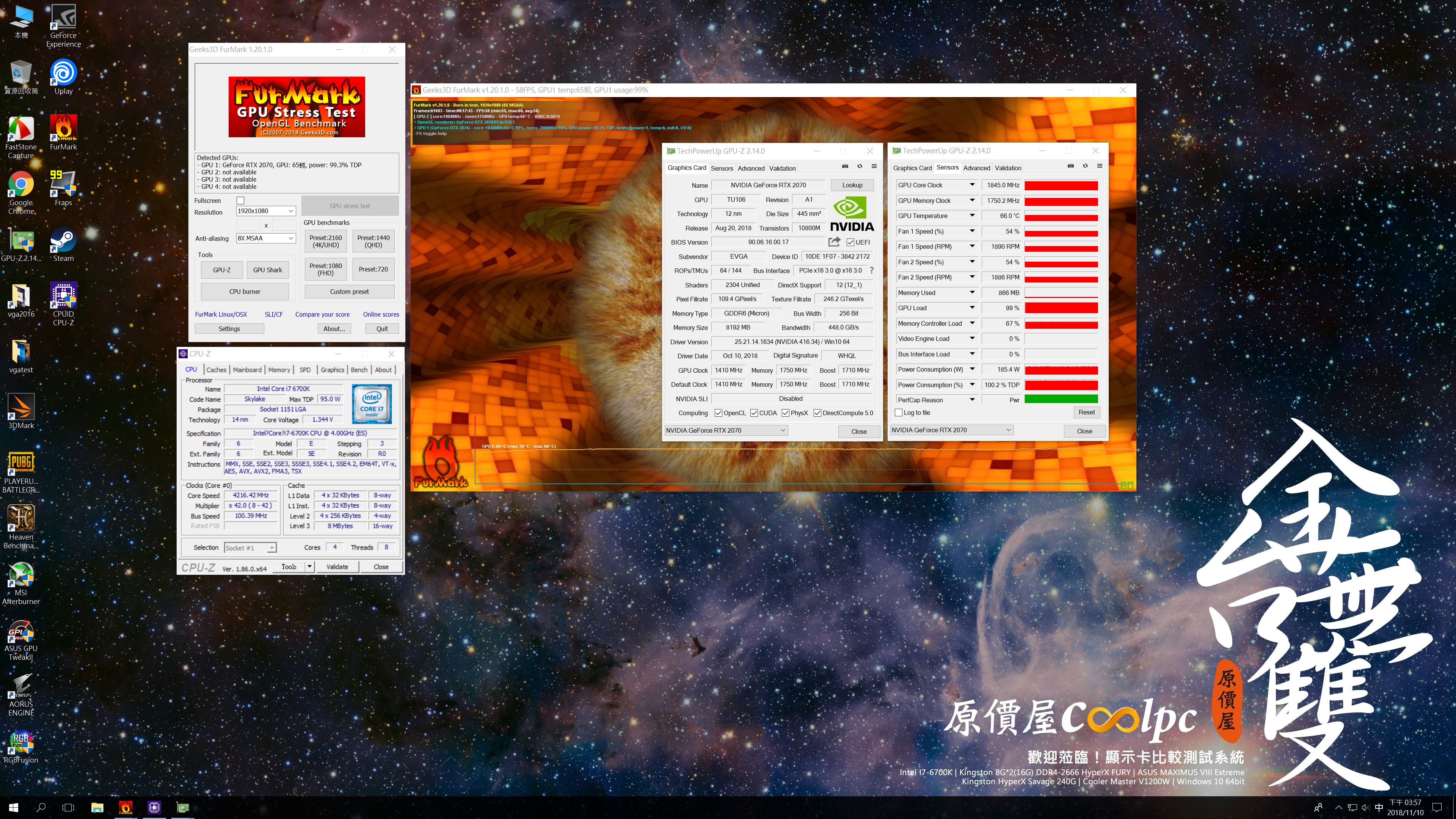Click the Intel Core i7 logo in CPU-Z
1456x819 pixels.
372,404
